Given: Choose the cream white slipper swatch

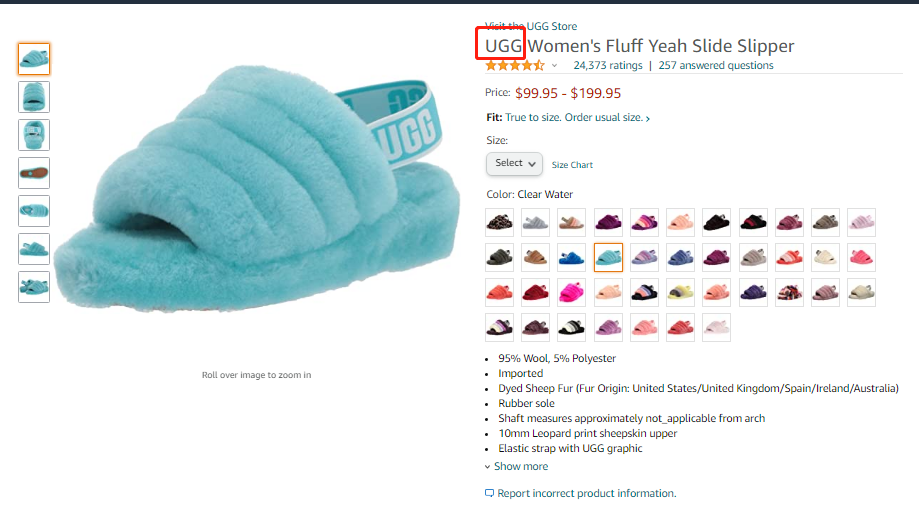Looking at the screenshot, I should pyautogui.click(x=825, y=258).
